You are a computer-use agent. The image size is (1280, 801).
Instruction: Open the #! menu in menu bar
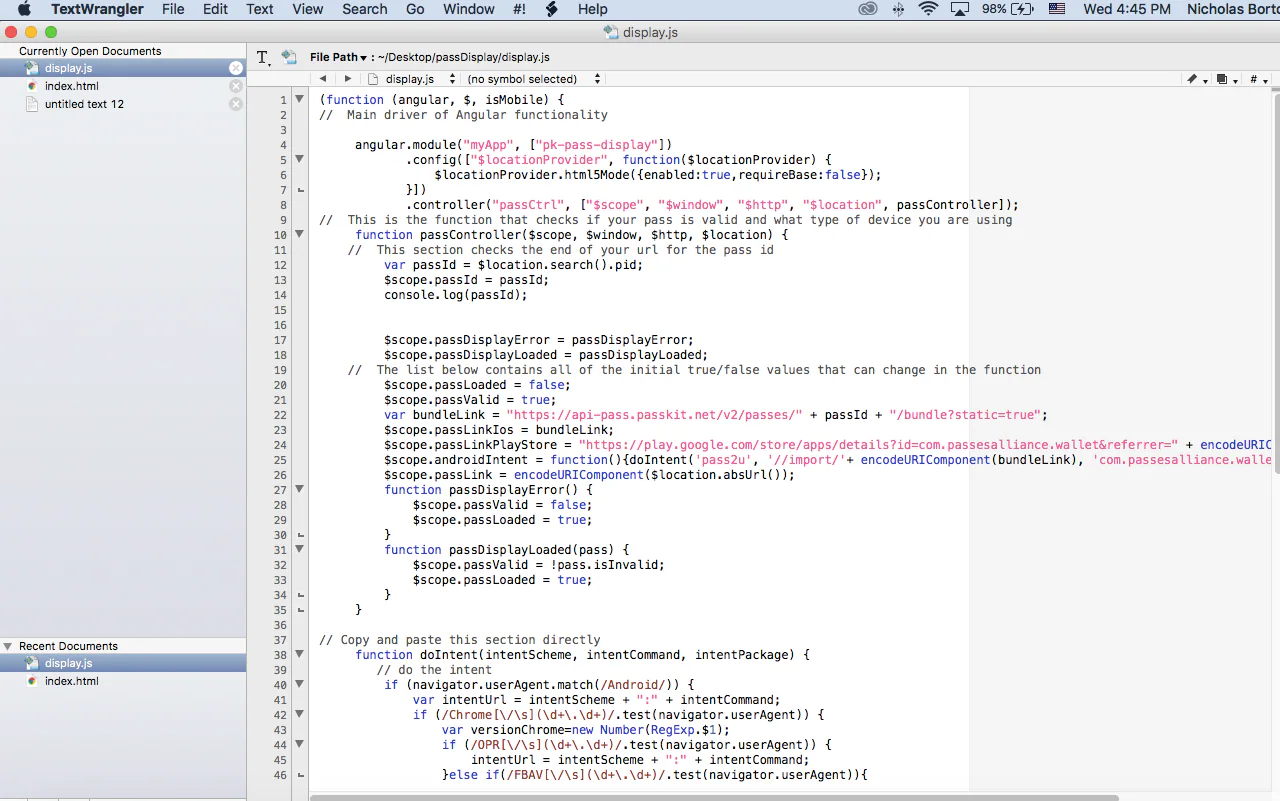519,9
